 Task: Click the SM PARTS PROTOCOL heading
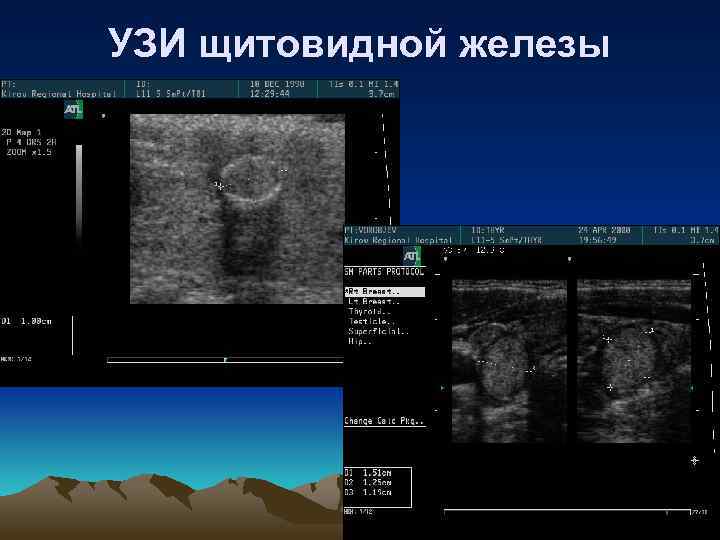coord(384,272)
